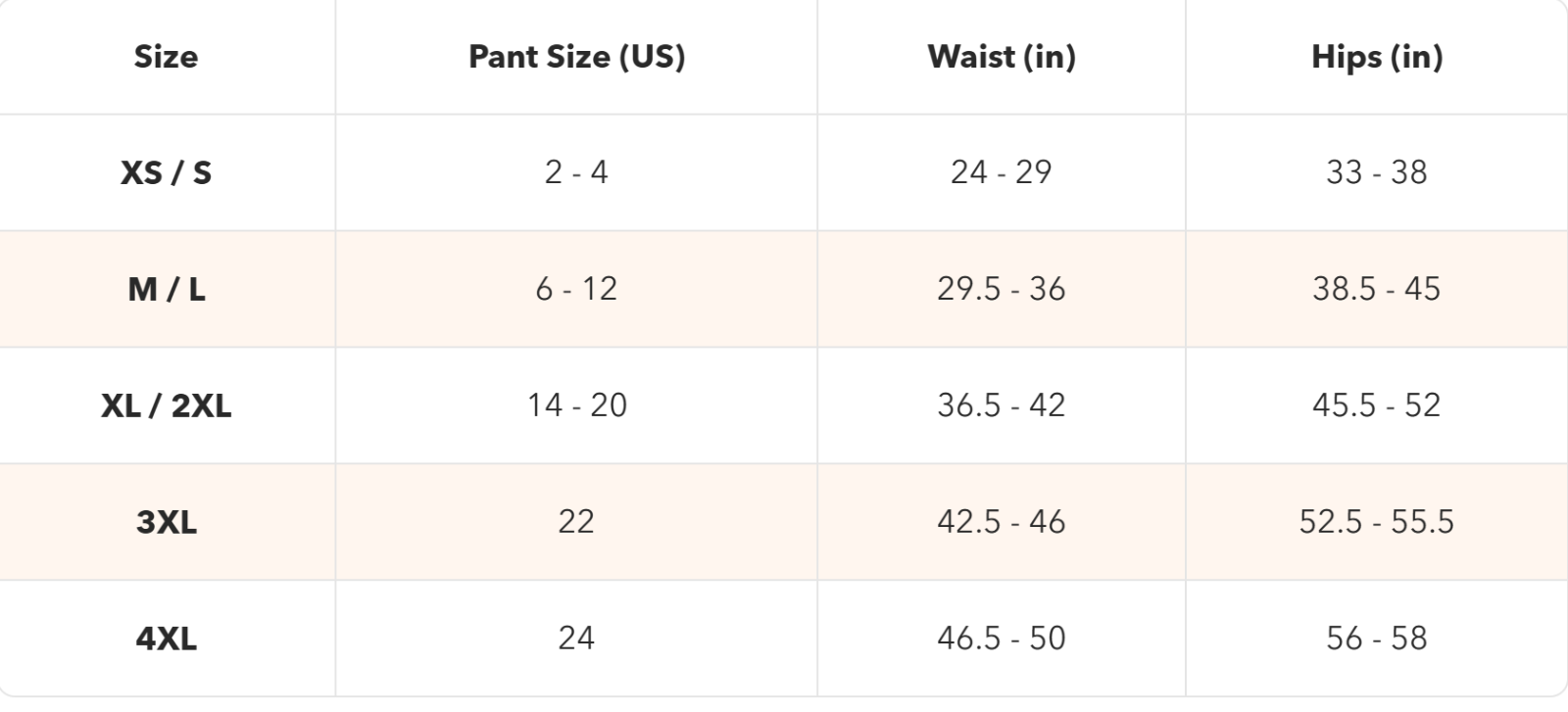Viewport: 1568px width, 712px height.
Task: Click the Size column header
Action: (x=166, y=57)
